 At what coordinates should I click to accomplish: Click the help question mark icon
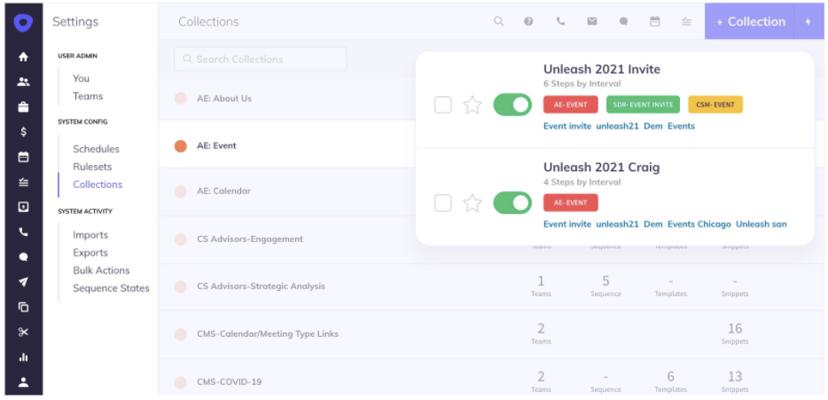(x=528, y=21)
